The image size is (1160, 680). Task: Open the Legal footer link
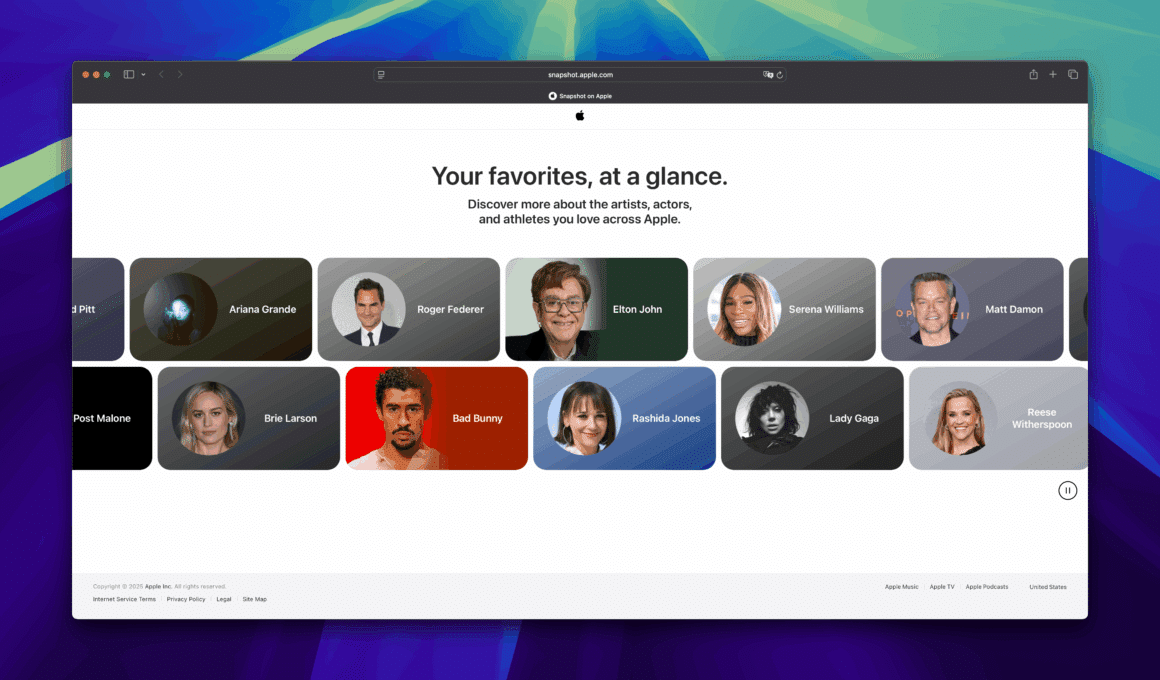click(223, 599)
